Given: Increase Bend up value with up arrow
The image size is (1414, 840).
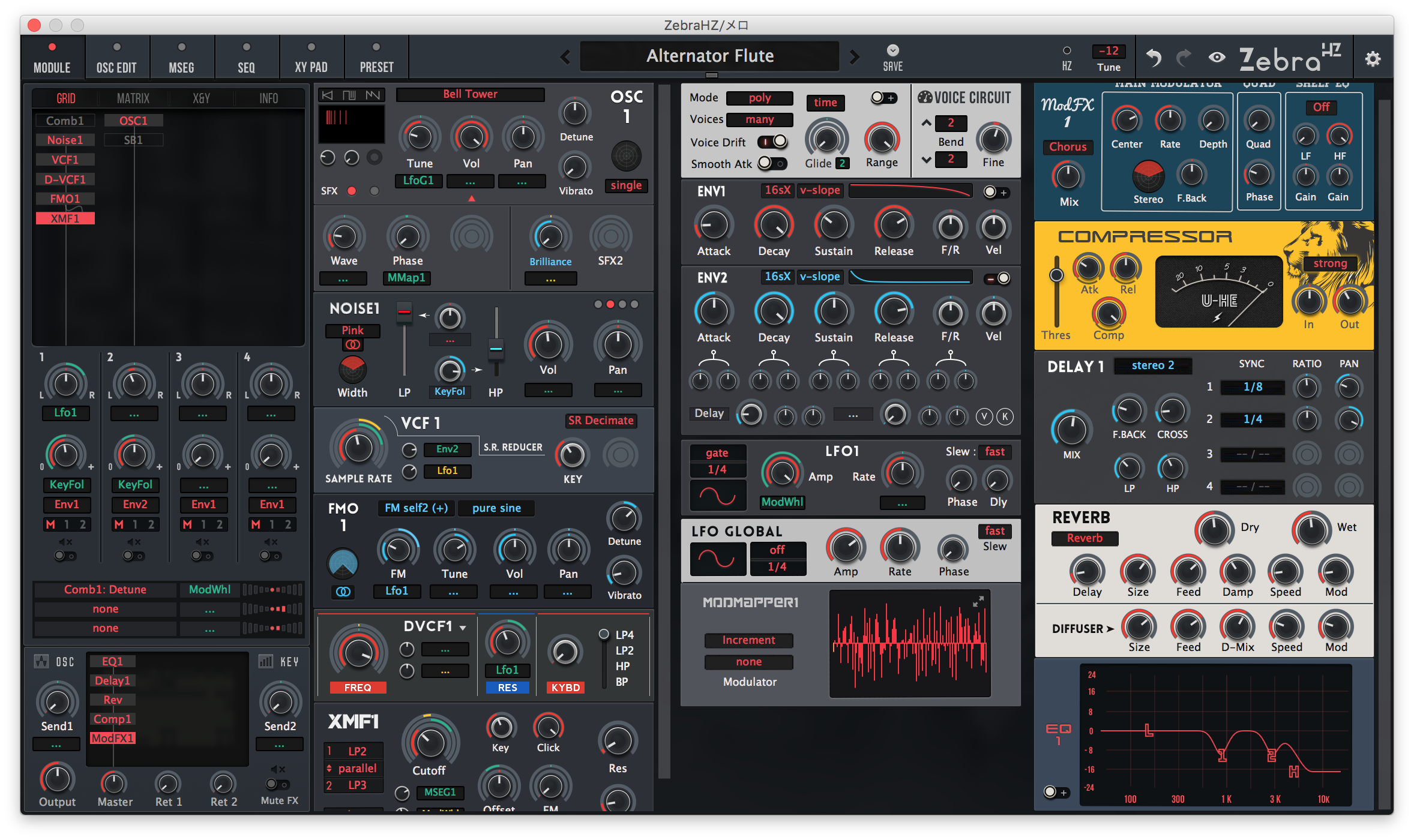Looking at the screenshot, I should coord(926,123).
